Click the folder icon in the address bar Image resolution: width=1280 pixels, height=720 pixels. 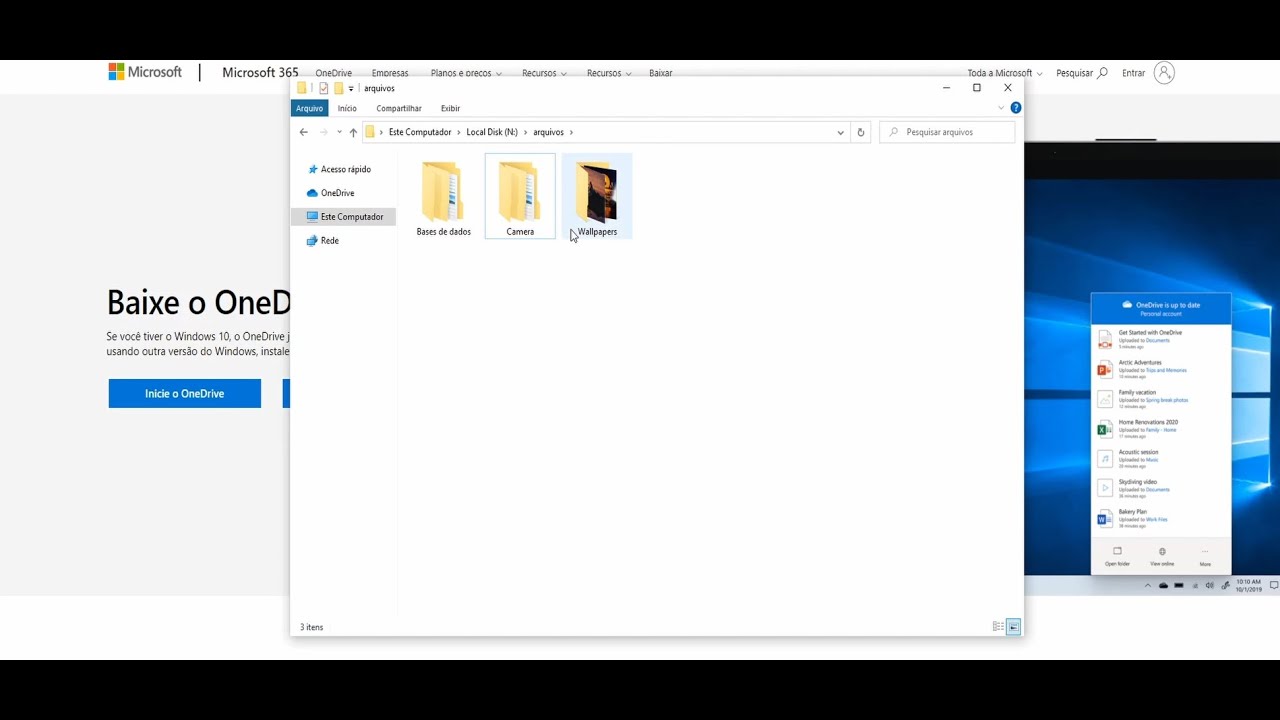[370, 132]
